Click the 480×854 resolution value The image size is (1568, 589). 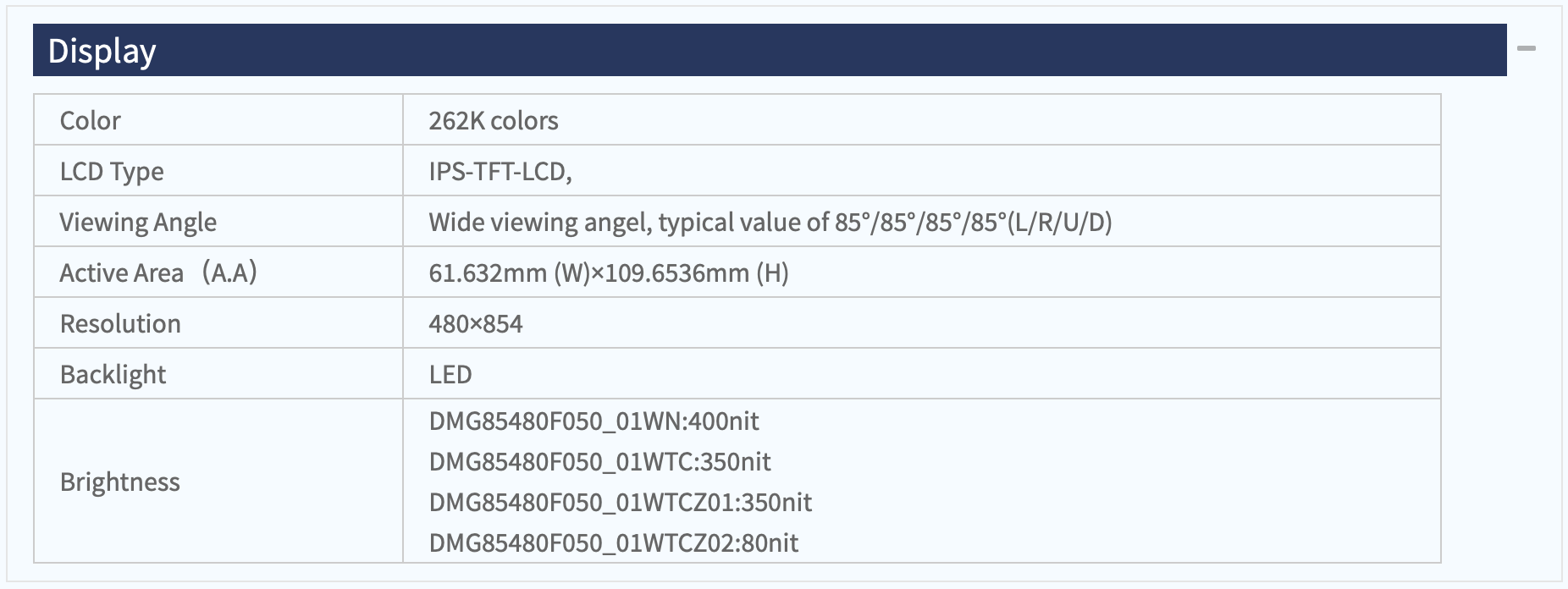tap(476, 323)
